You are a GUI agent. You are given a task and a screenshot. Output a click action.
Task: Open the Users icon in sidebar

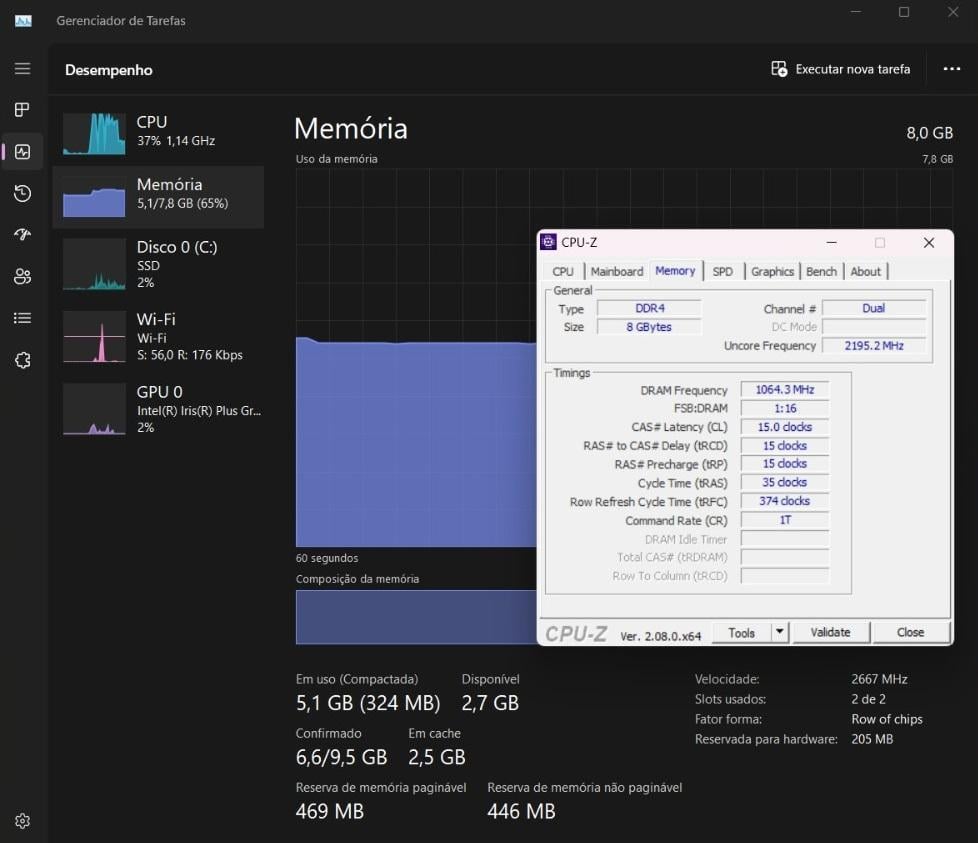click(22, 276)
